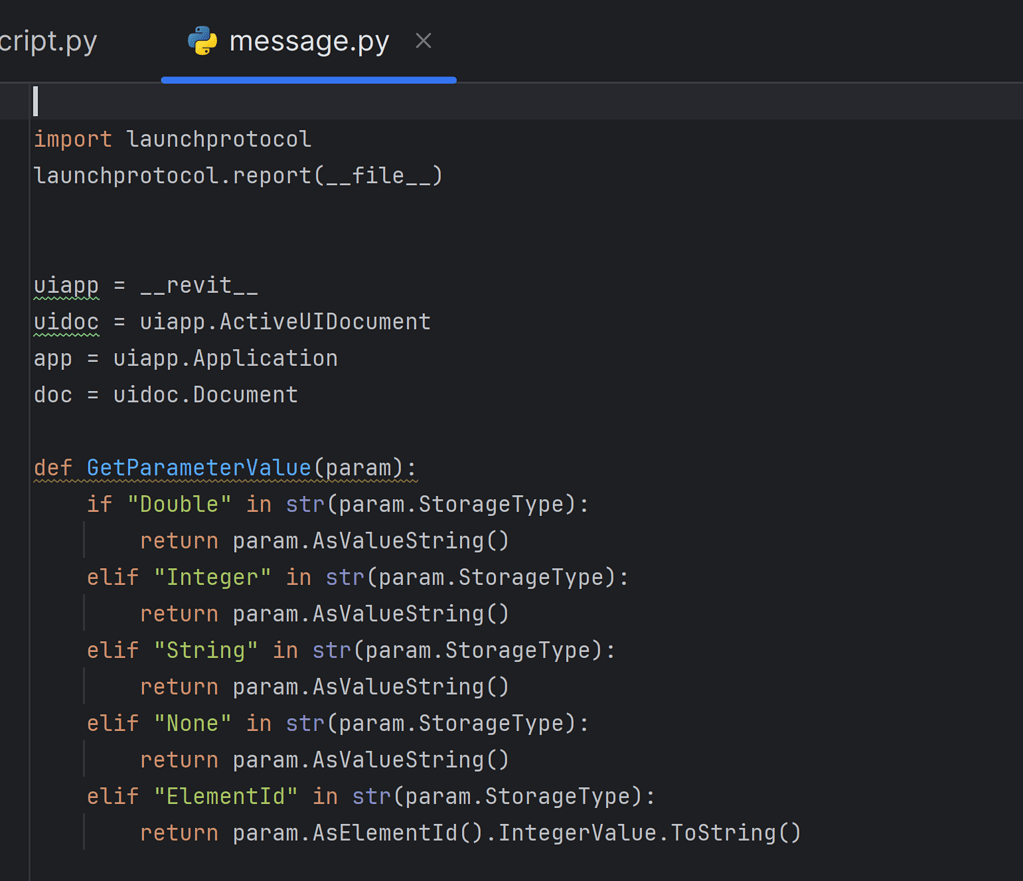Click the "Integer" string literal
The height and width of the screenshot is (881, 1023).
click(212, 577)
